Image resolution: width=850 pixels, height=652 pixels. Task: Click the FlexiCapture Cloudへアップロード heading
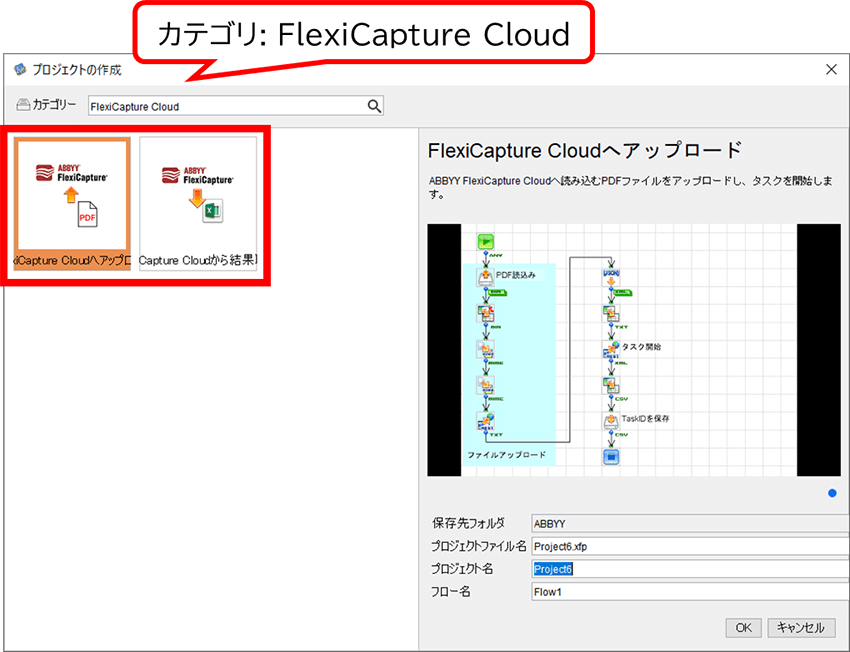click(585, 151)
